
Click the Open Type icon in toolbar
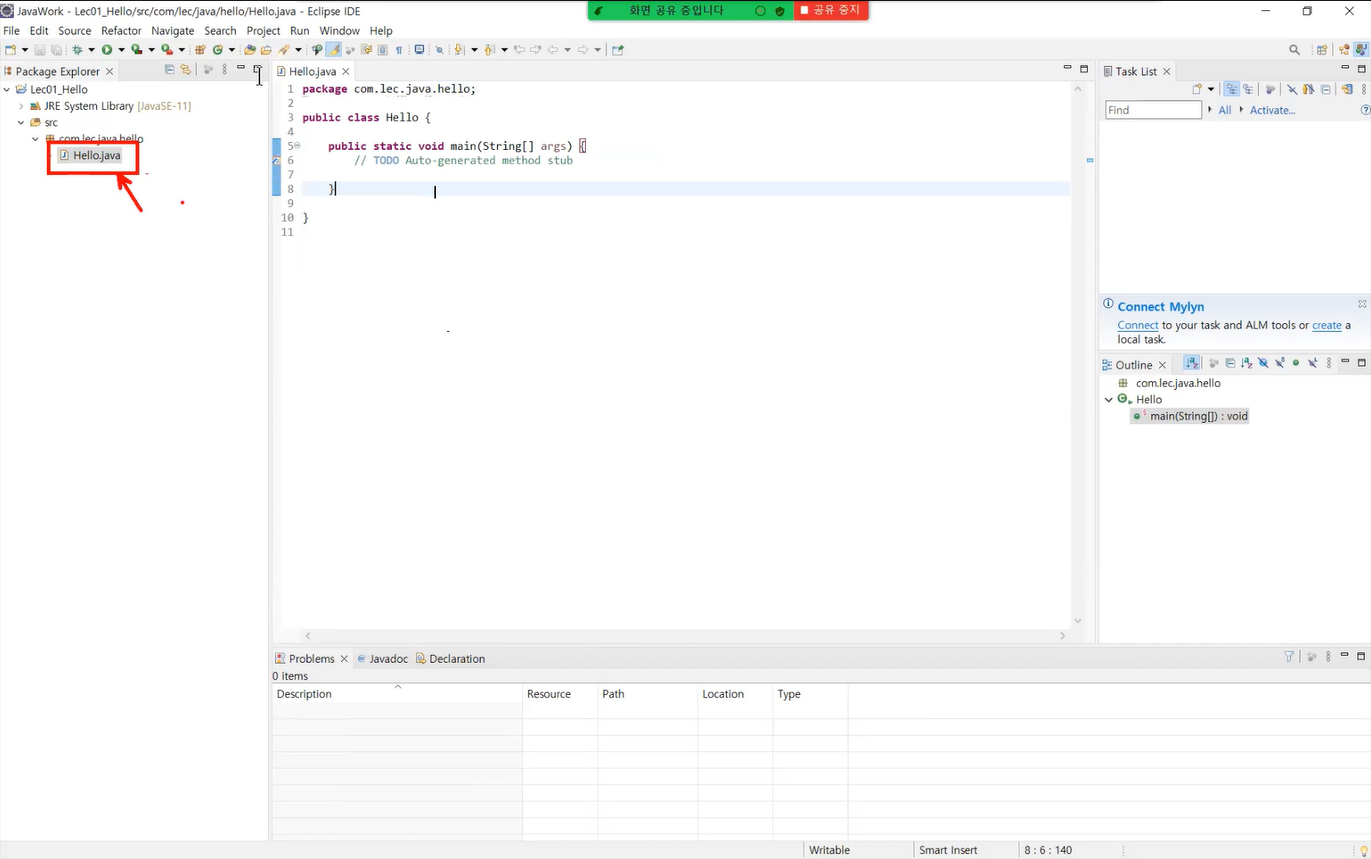[x=250, y=49]
